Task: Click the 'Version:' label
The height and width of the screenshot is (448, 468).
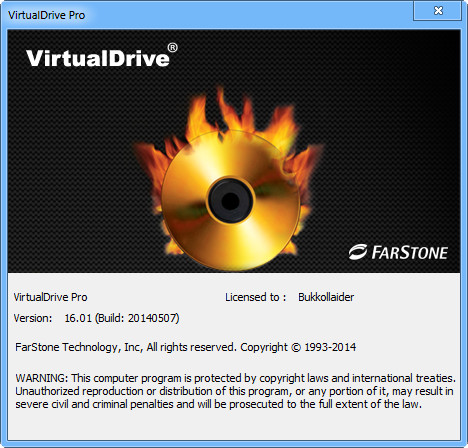Action: tap(33, 318)
